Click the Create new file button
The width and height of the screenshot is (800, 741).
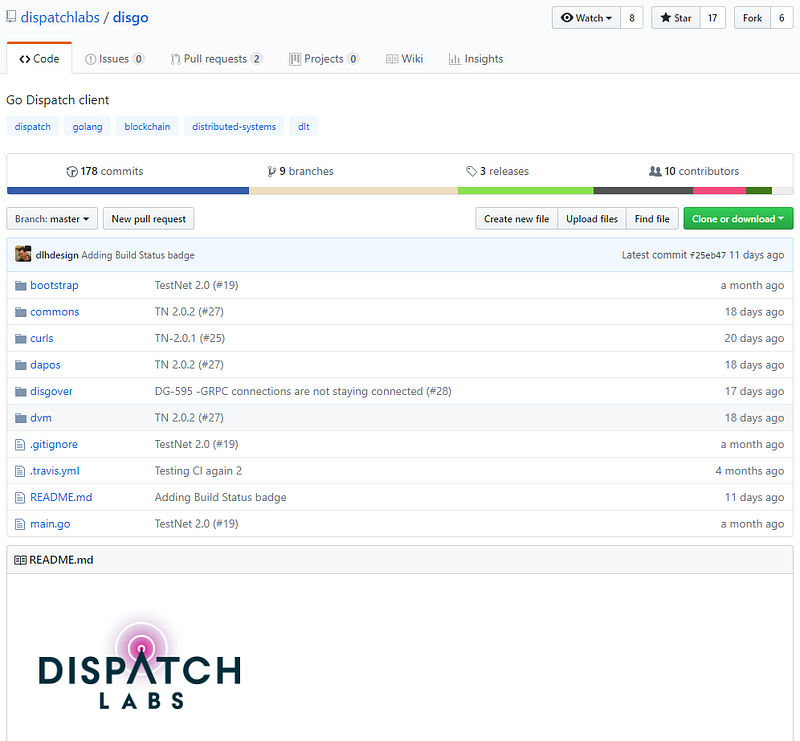pos(516,218)
